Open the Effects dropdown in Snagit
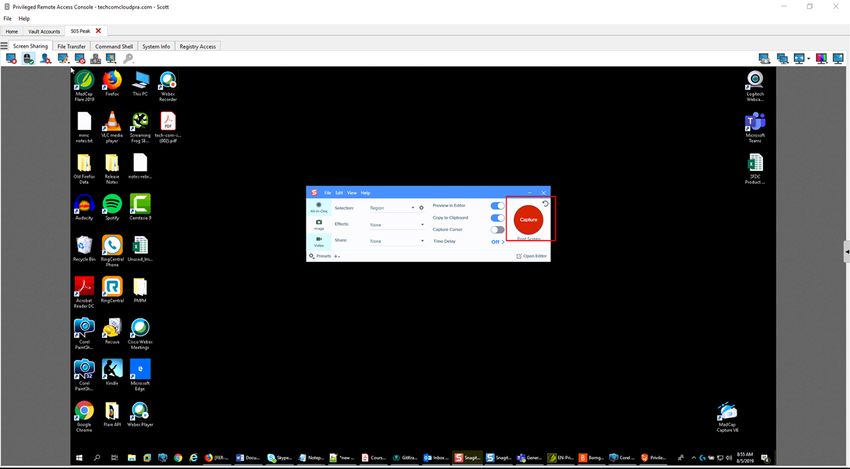The height and width of the screenshot is (469, 850). [396, 224]
